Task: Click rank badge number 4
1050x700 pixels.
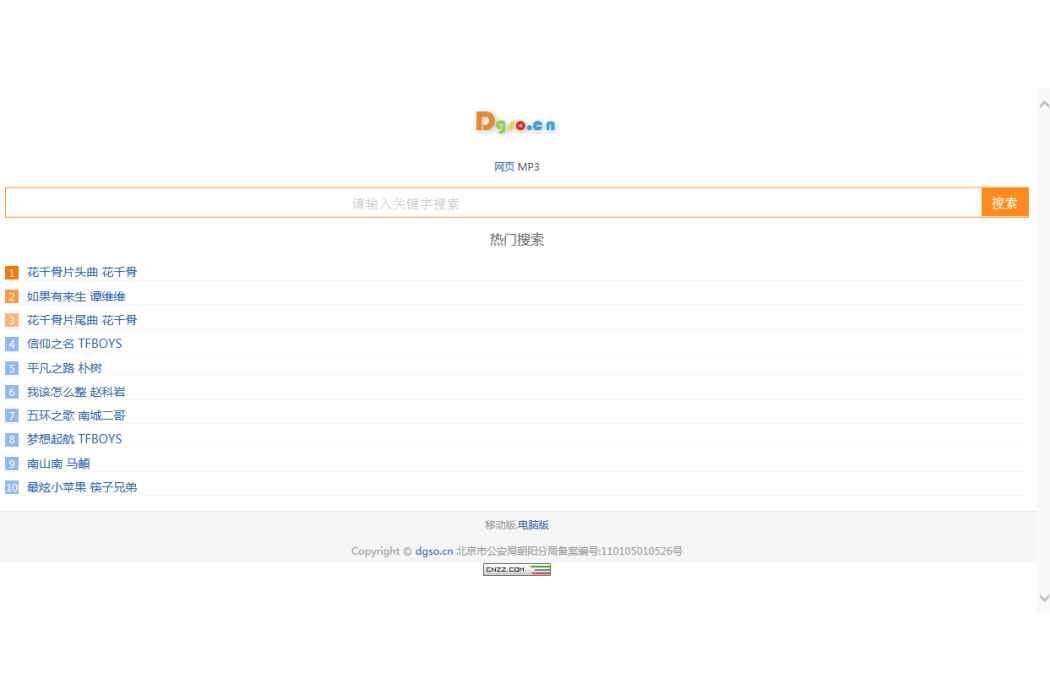Action: click(11, 344)
